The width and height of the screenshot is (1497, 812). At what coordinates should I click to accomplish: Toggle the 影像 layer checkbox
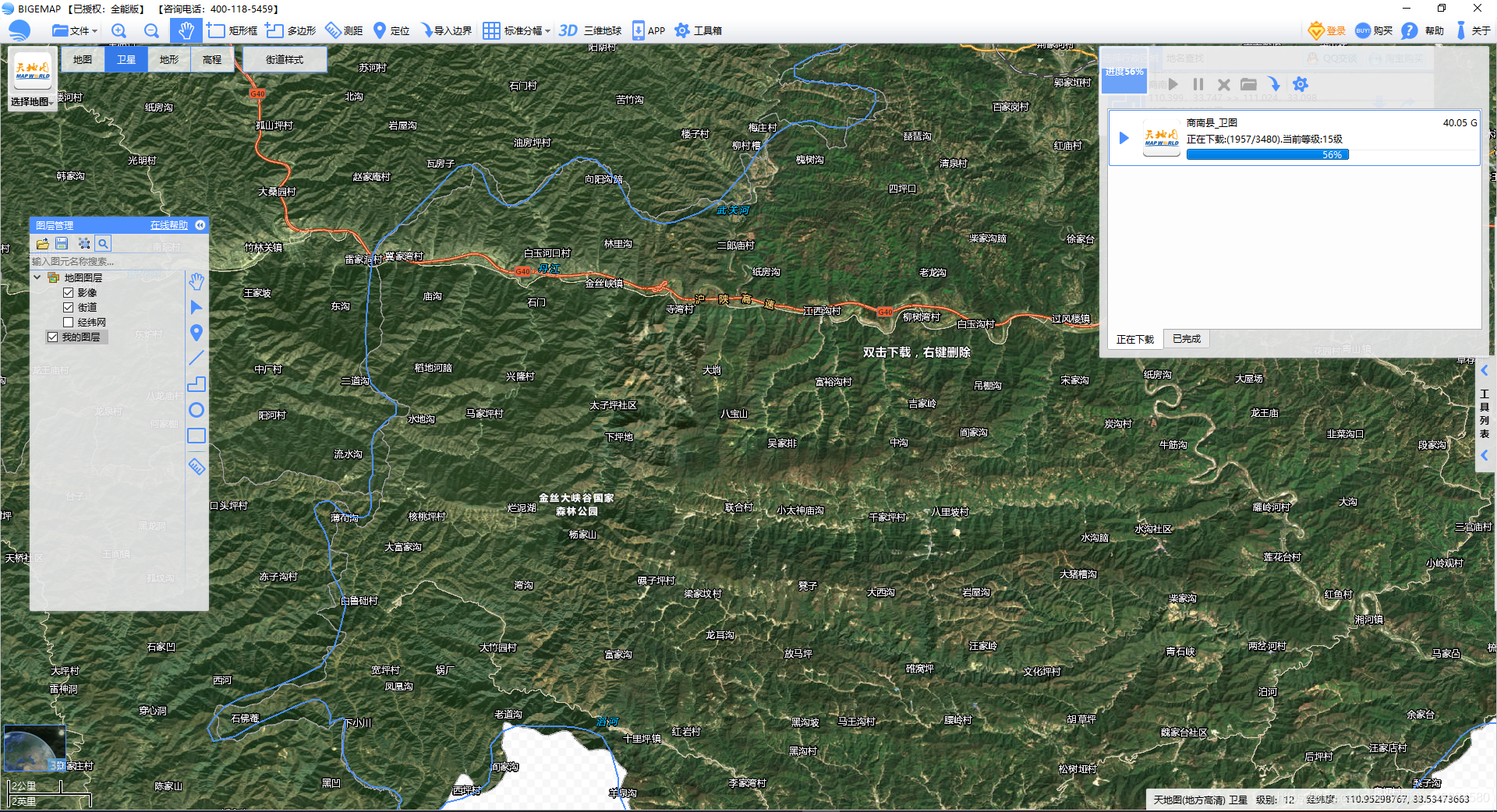coord(69,293)
